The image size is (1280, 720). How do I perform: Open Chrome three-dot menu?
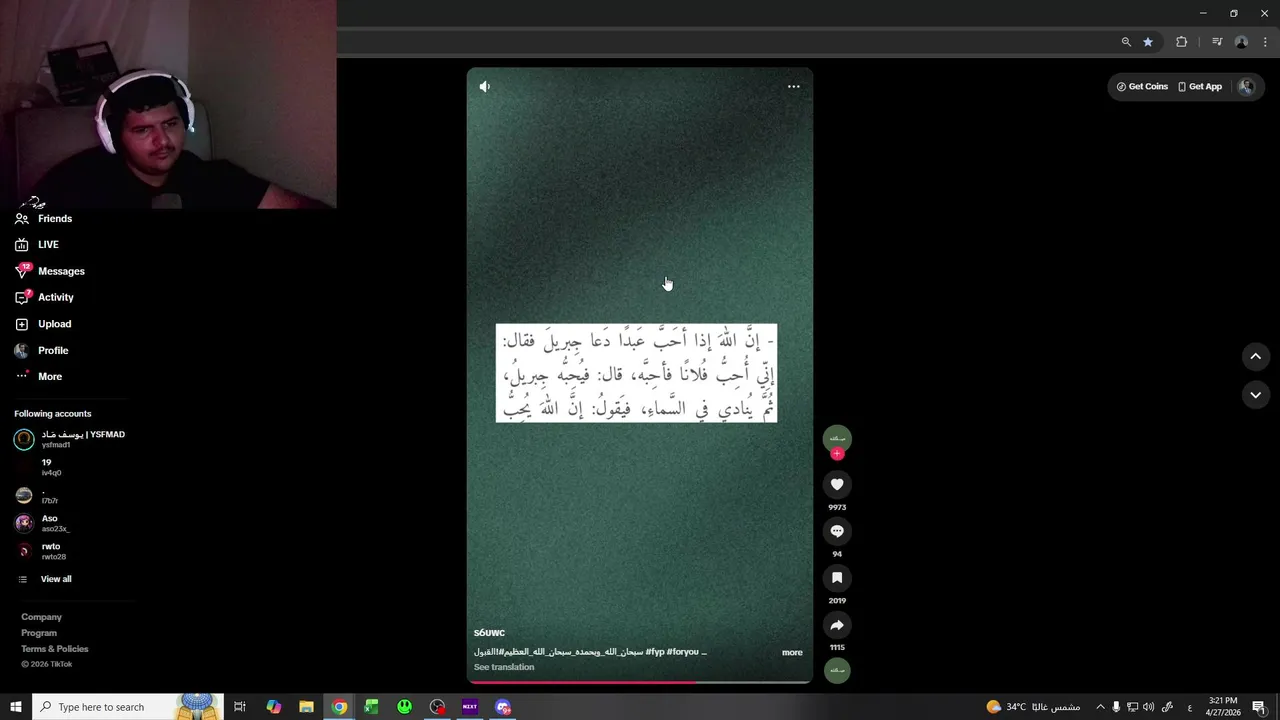[x=1265, y=42]
